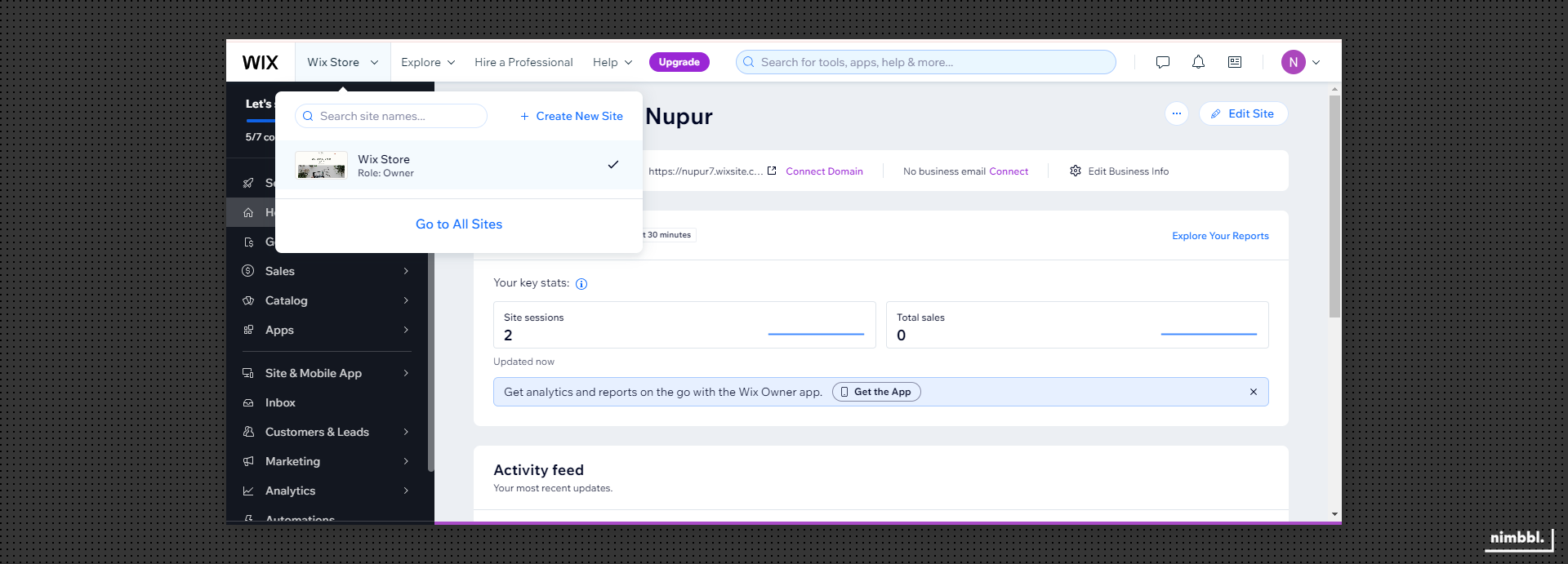Image resolution: width=1568 pixels, height=564 pixels.
Task: Click the more actions ellipsis button
Action: [1176, 113]
